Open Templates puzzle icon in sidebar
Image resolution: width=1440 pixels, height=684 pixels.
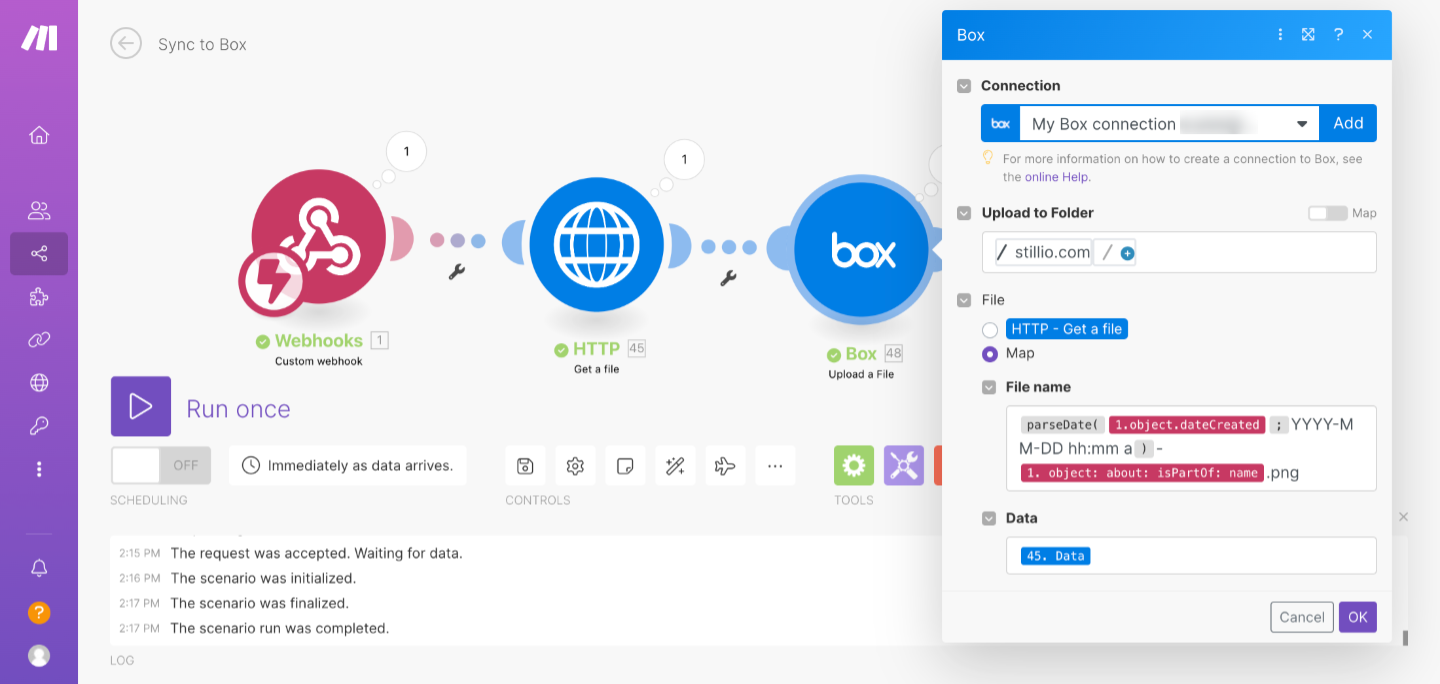click(x=39, y=297)
